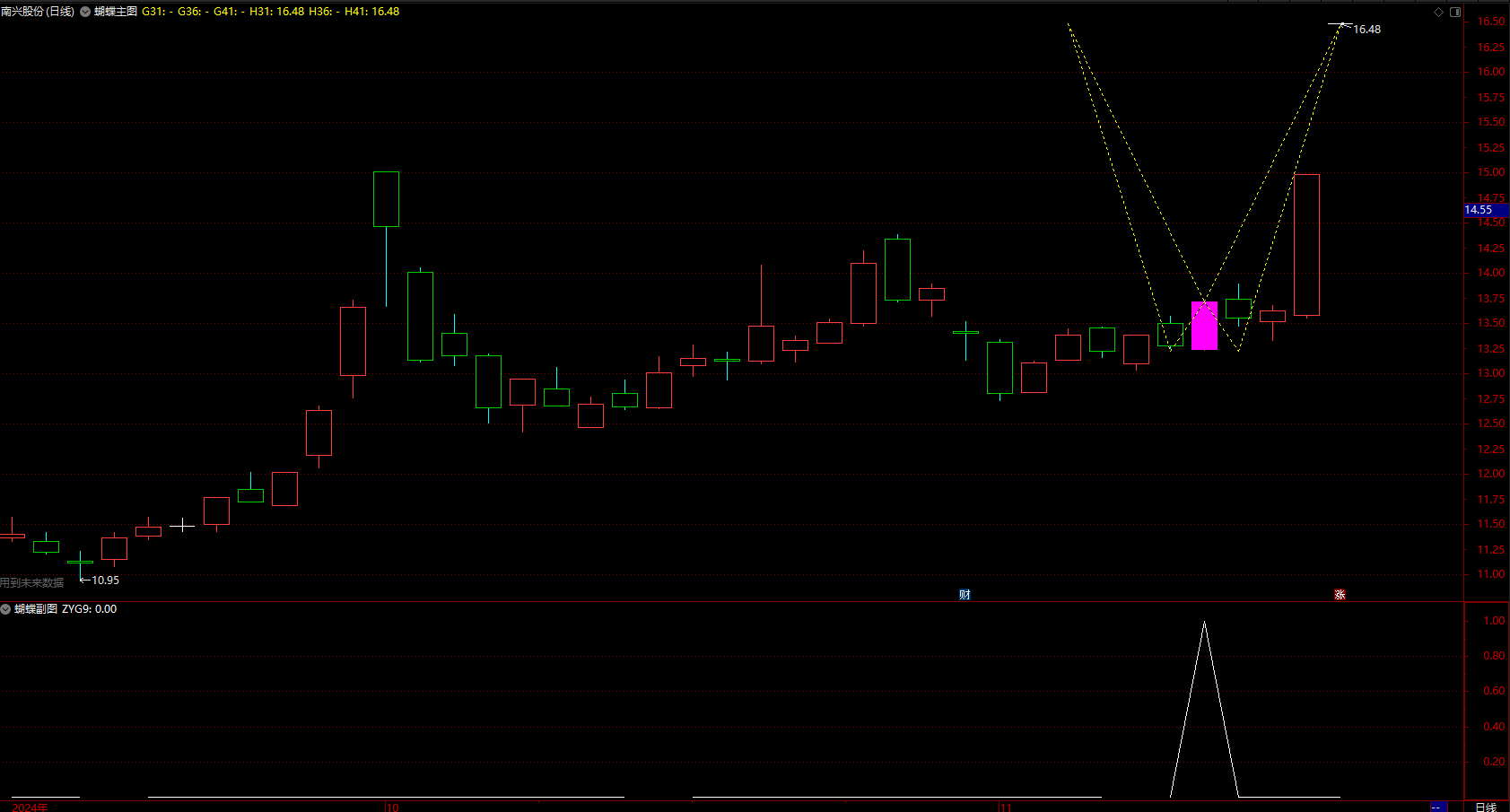The height and width of the screenshot is (812, 1510).
Task: Click the 2024年 date label on time axis
Action: [30, 808]
